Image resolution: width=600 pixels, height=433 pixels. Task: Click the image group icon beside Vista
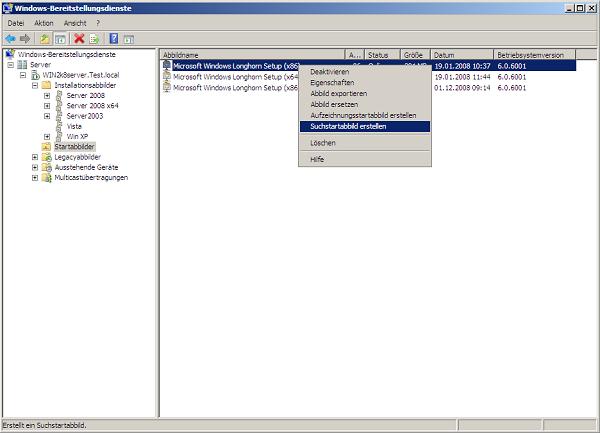tap(59, 126)
